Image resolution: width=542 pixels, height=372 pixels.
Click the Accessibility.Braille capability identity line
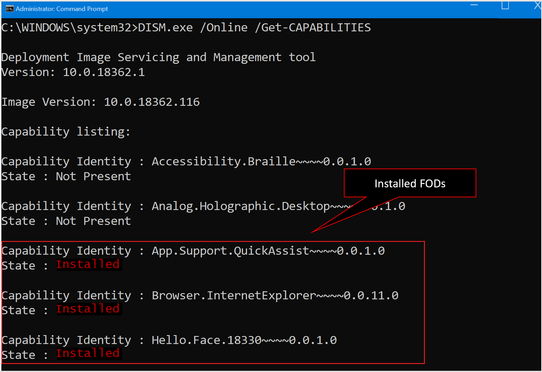(x=186, y=161)
